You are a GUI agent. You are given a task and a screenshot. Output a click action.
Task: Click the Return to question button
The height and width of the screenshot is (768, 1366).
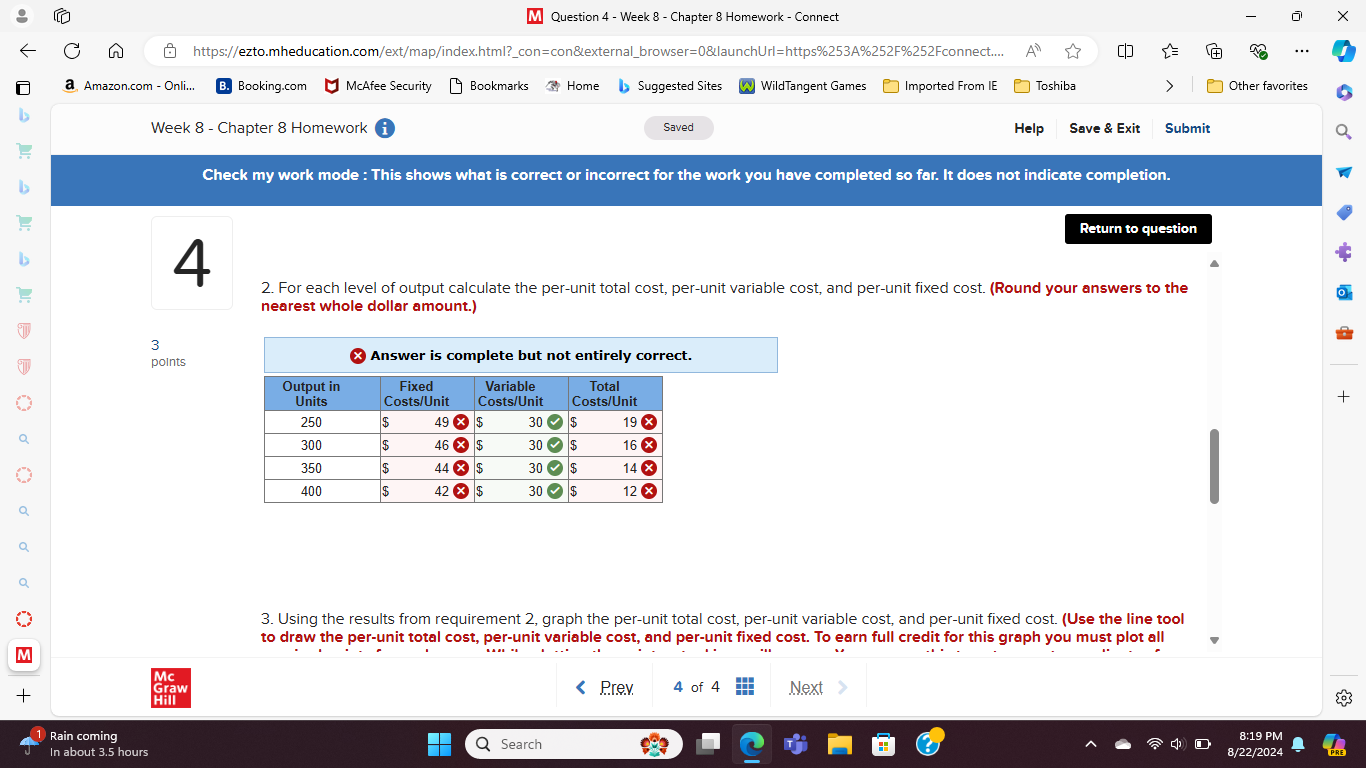(x=1138, y=229)
